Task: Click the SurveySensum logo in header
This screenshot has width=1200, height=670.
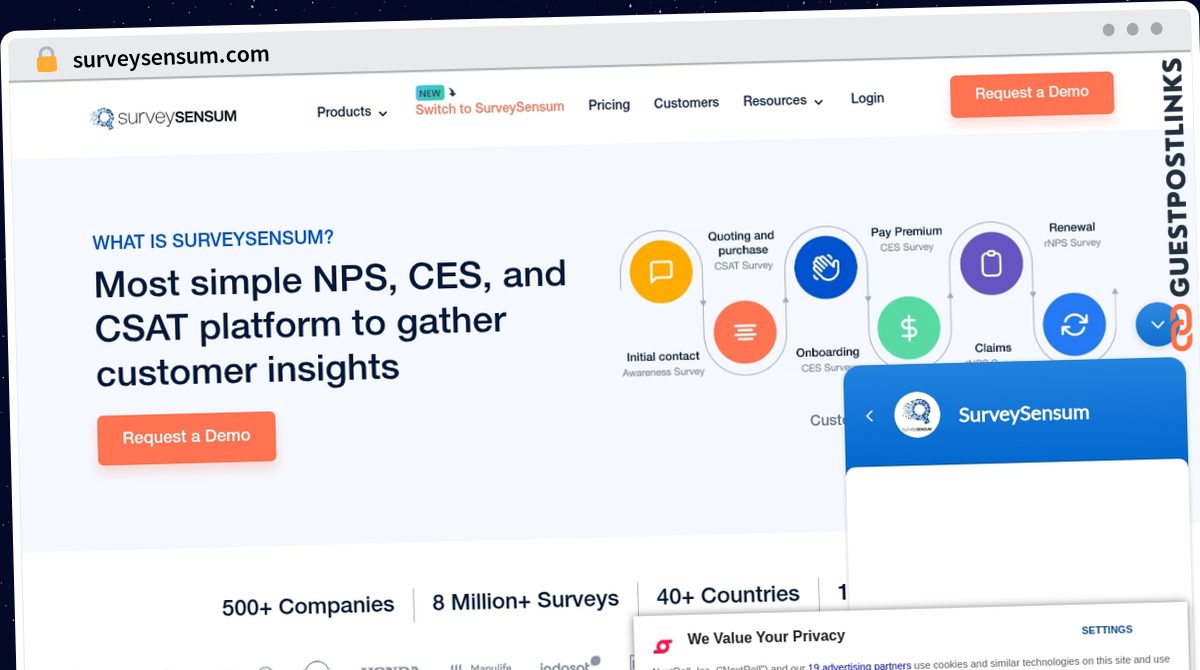Action: coord(163,117)
